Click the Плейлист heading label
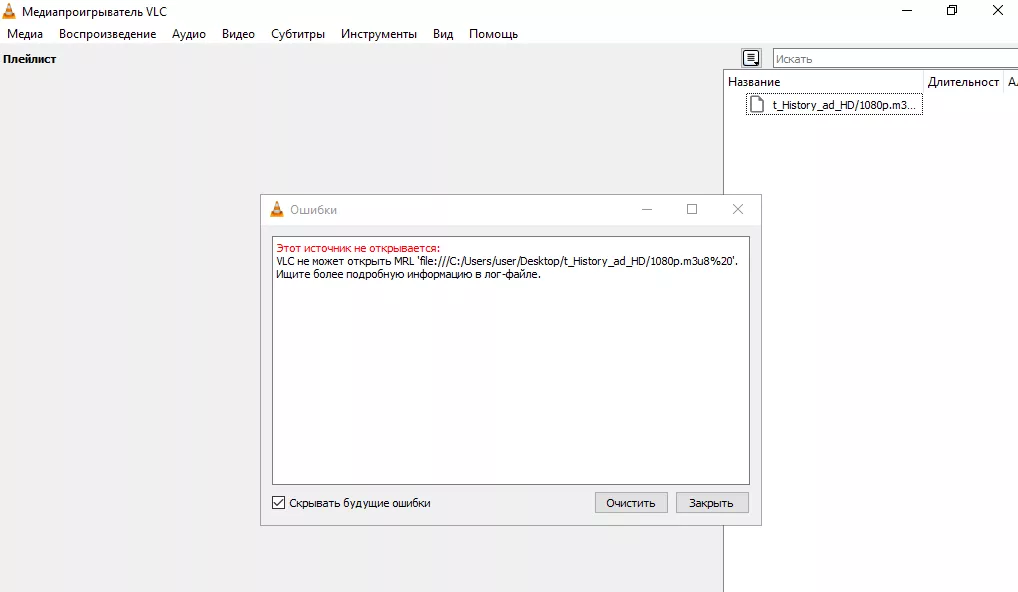The image size is (1018, 592). pyautogui.click(x=30, y=59)
